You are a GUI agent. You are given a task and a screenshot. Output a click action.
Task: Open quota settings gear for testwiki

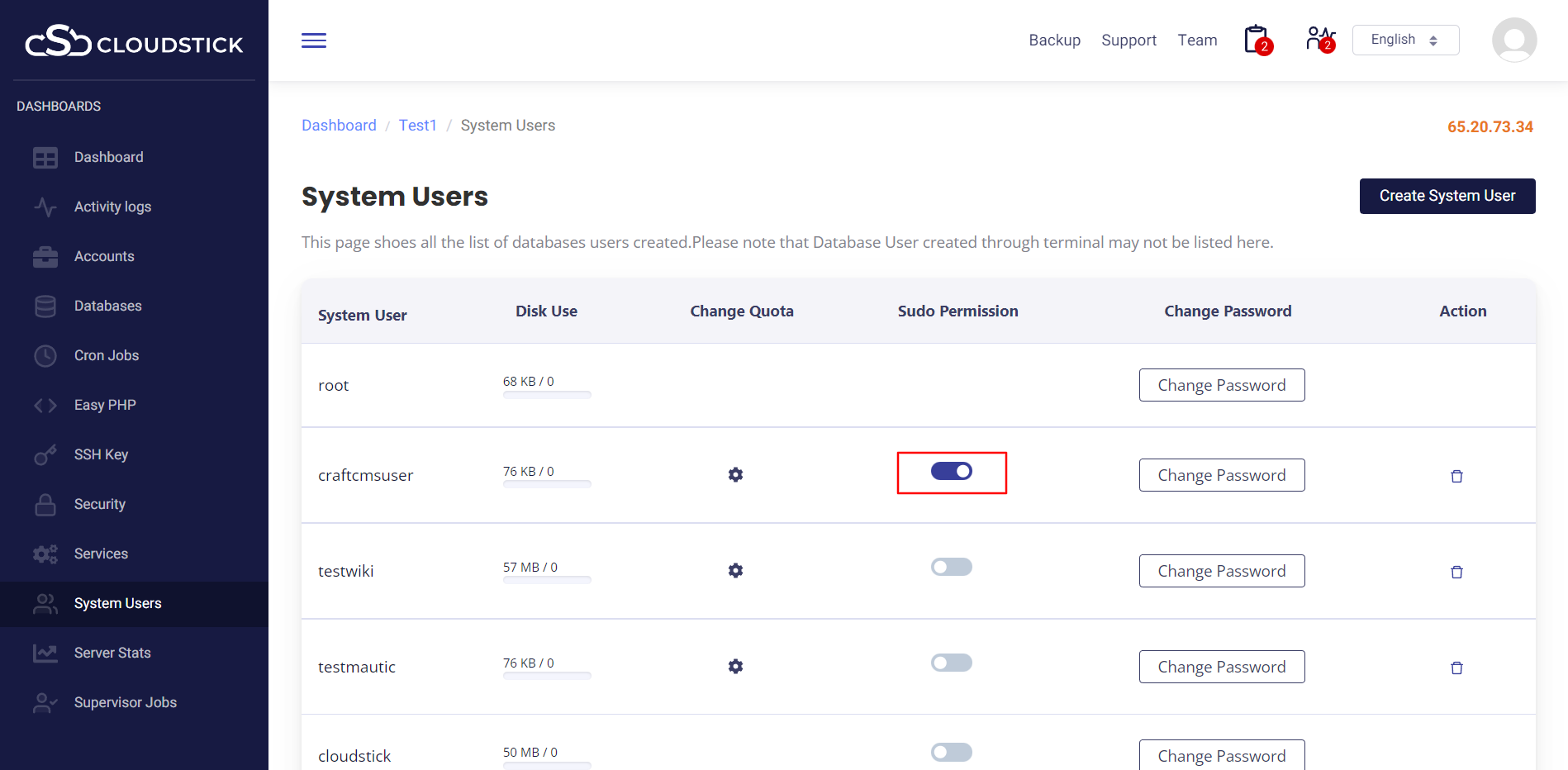pyautogui.click(x=735, y=571)
